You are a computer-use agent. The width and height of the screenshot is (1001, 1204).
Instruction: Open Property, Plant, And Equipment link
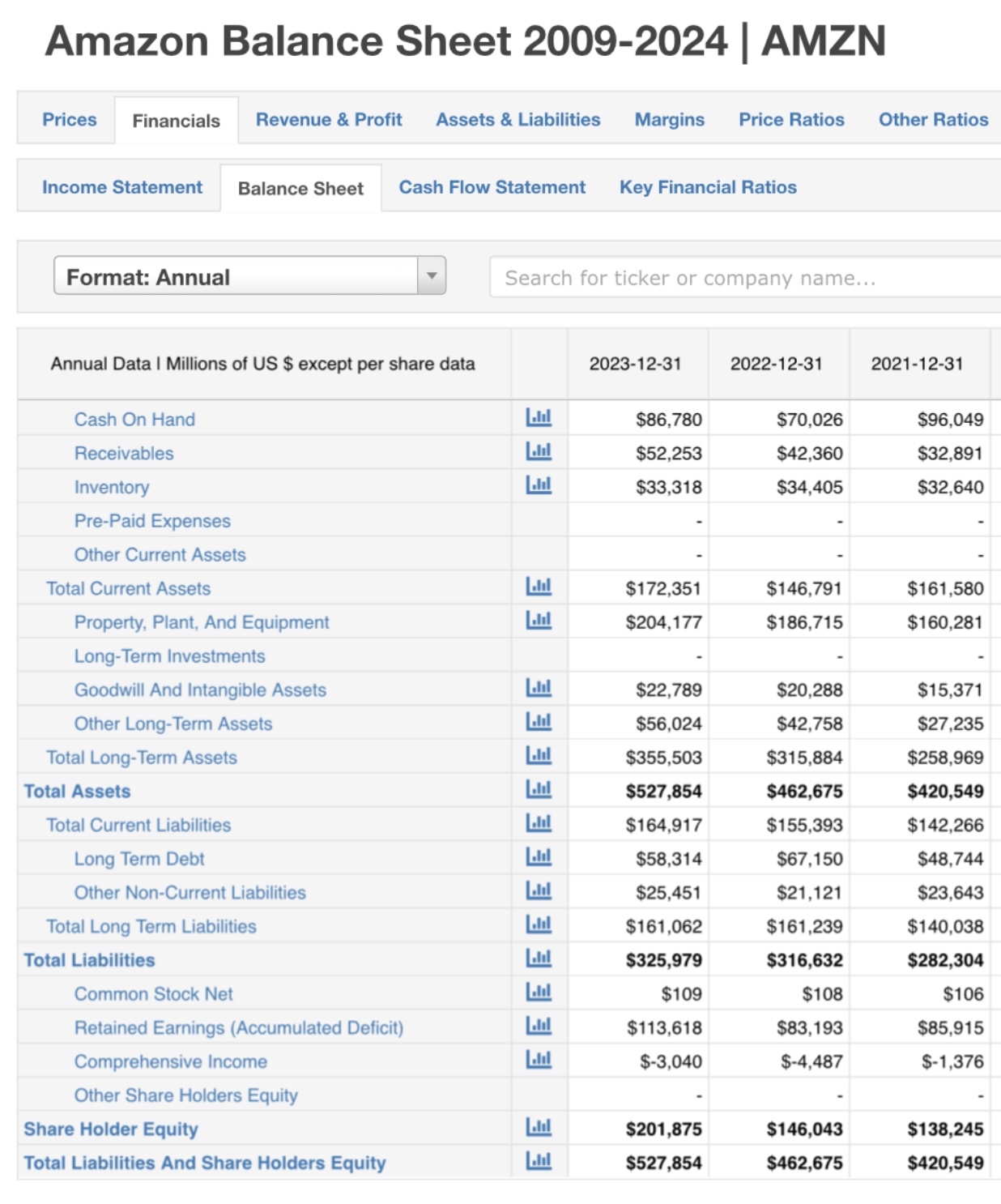(x=202, y=622)
